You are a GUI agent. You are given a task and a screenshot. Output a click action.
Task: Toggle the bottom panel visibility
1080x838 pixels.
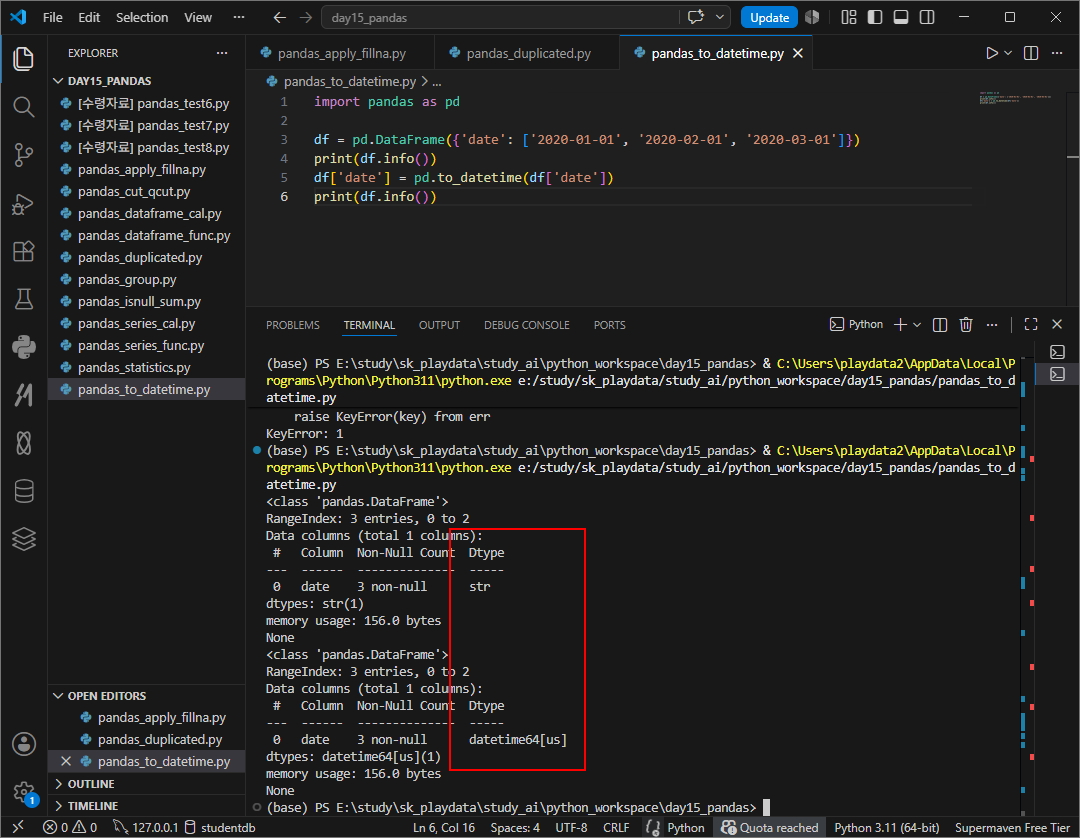pyautogui.click(x=901, y=17)
